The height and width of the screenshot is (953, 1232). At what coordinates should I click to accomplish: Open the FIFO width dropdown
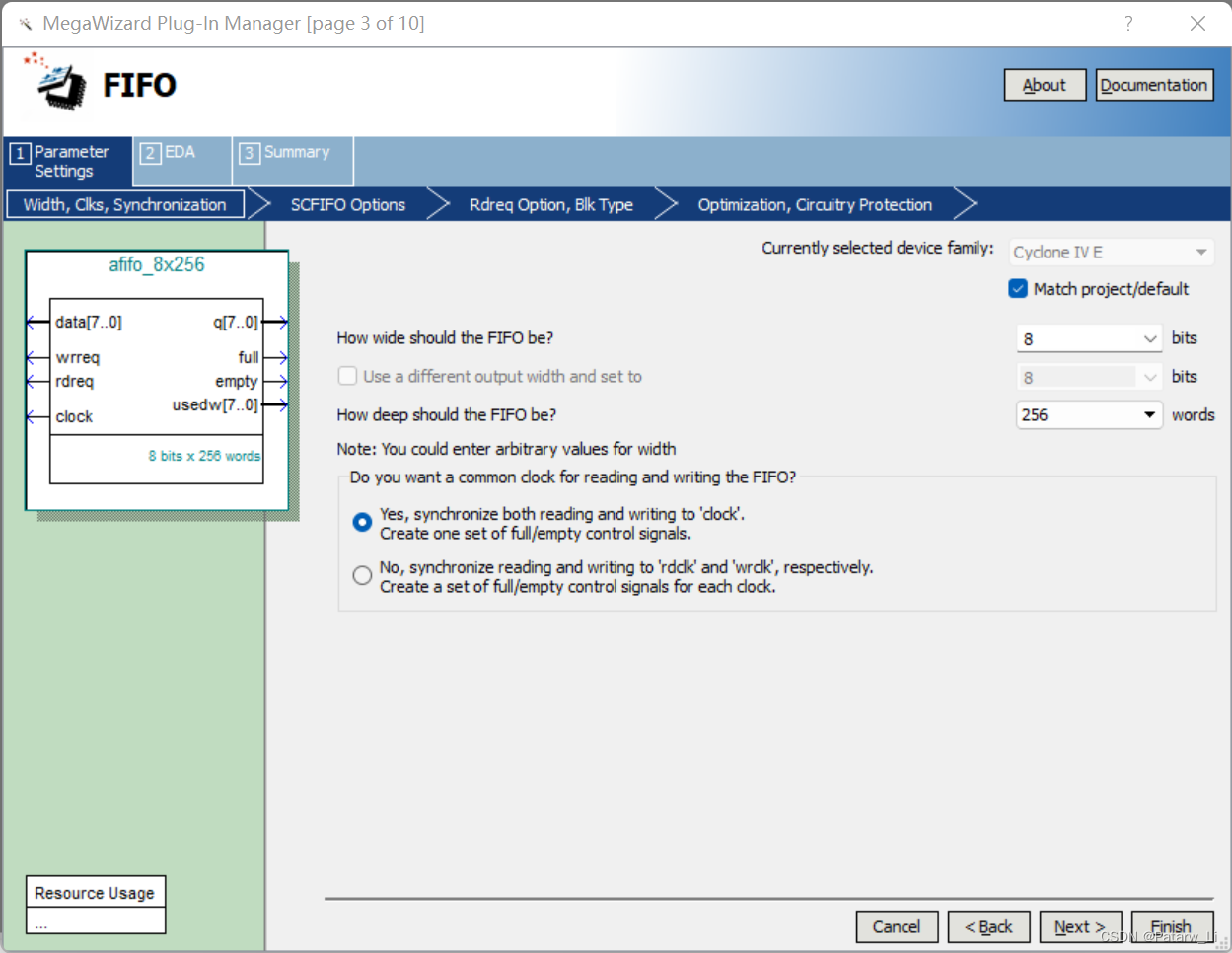pyautogui.click(x=1152, y=338)
